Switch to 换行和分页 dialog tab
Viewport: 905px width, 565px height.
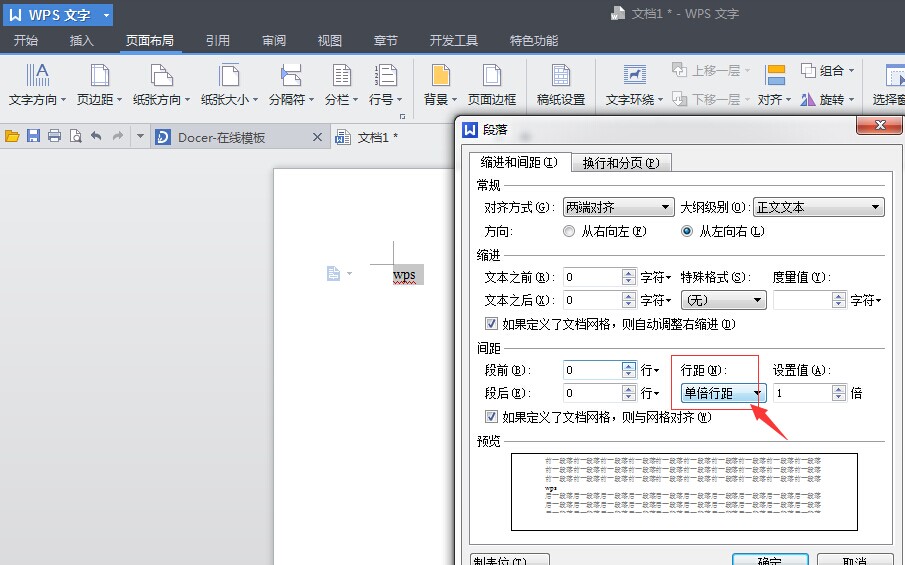621,163
